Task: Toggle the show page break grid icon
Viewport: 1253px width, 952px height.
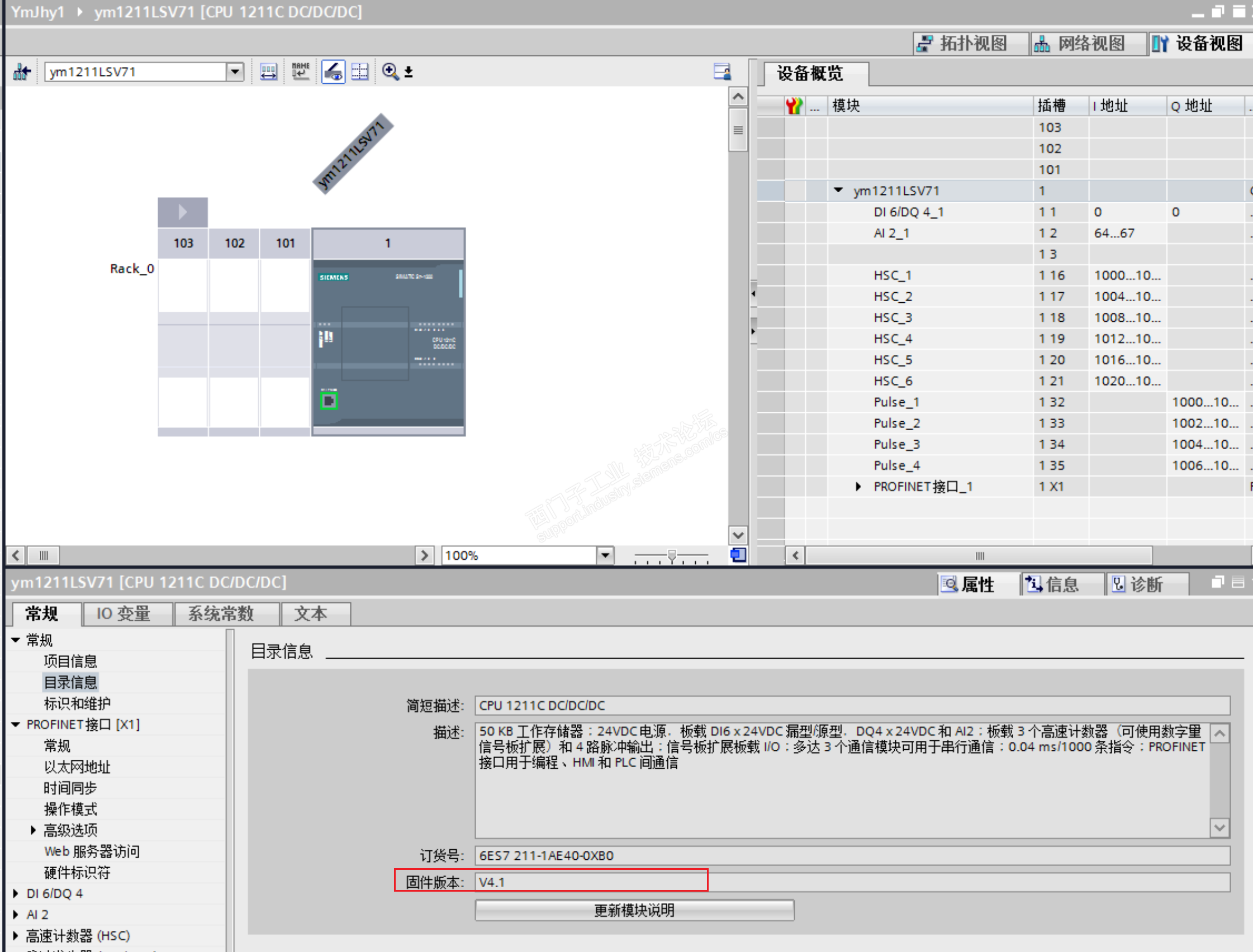Action: (x=360, y=72)
